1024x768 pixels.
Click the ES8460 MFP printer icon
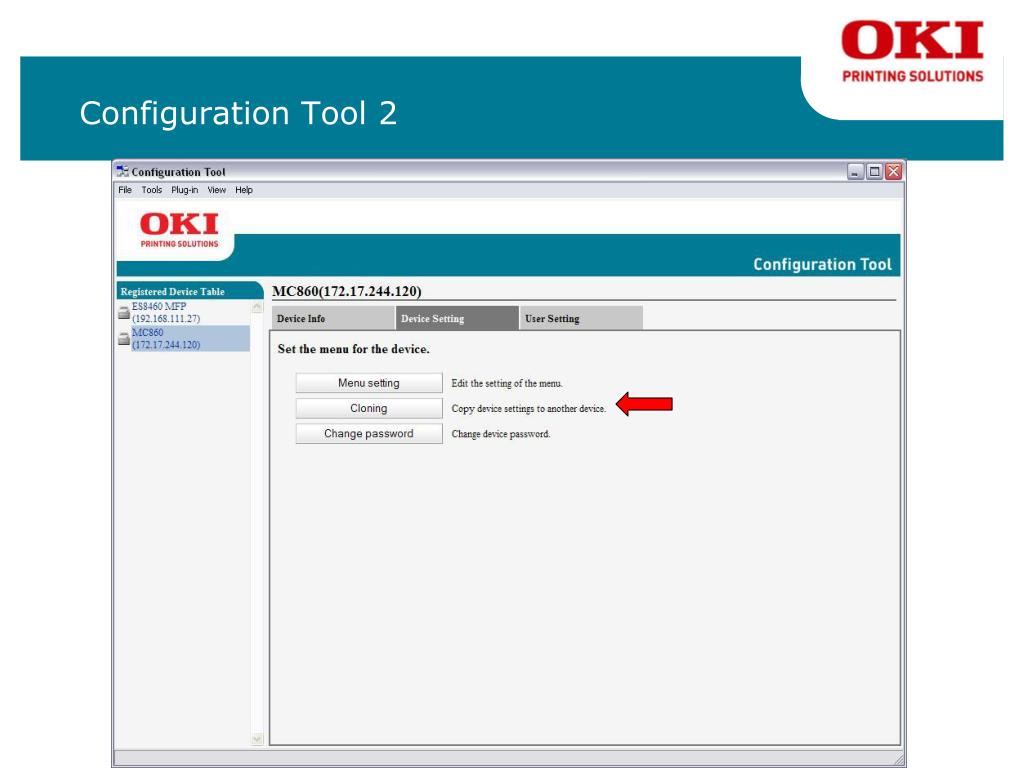click(123, 313)
